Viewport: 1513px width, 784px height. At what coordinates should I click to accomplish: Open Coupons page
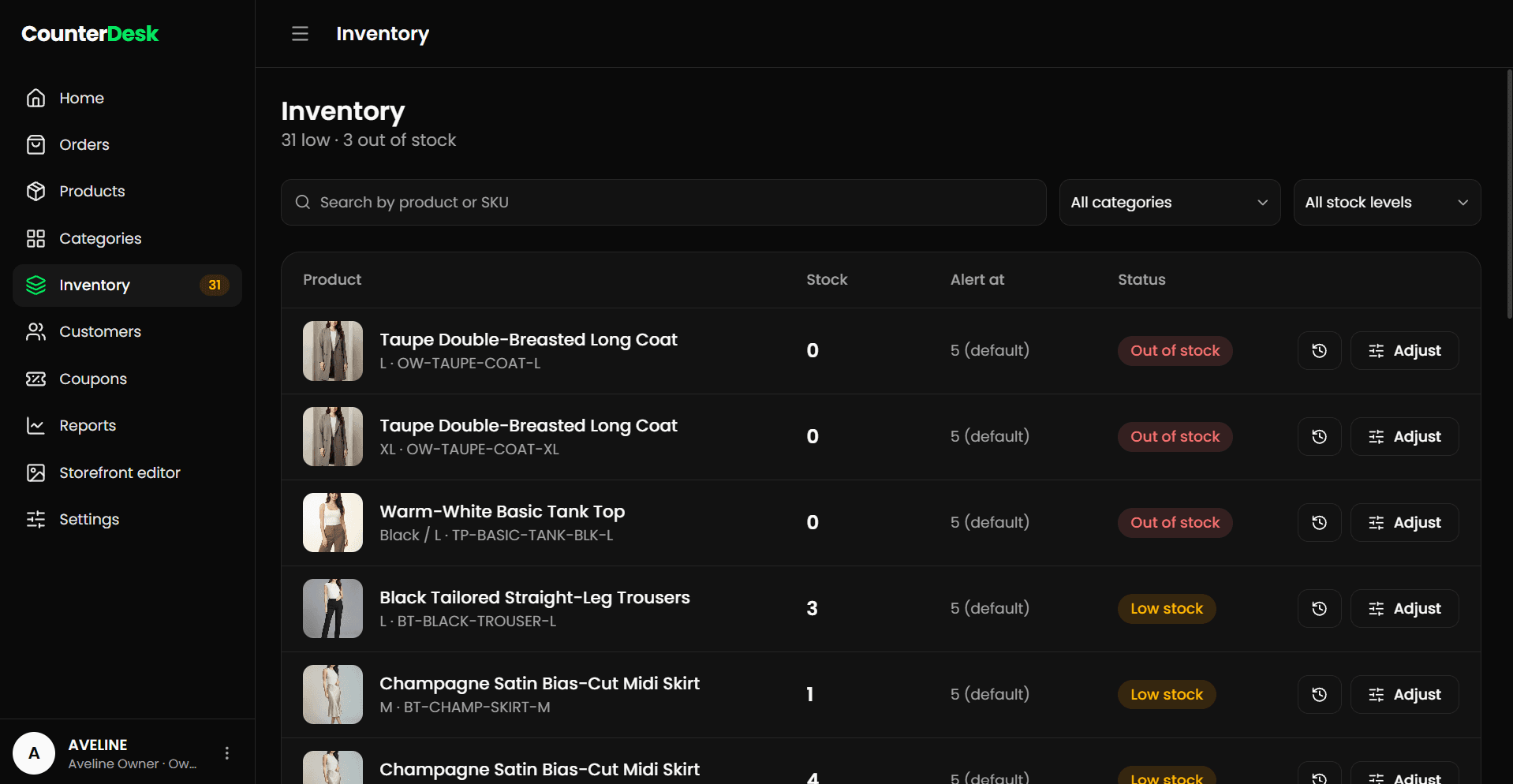(x=127, y=379)
